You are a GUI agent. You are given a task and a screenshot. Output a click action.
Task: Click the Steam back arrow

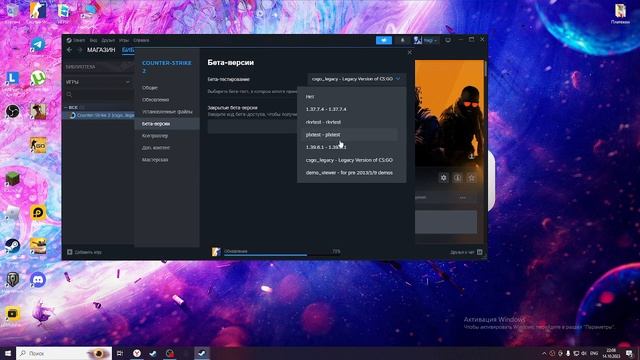(69, 50)
